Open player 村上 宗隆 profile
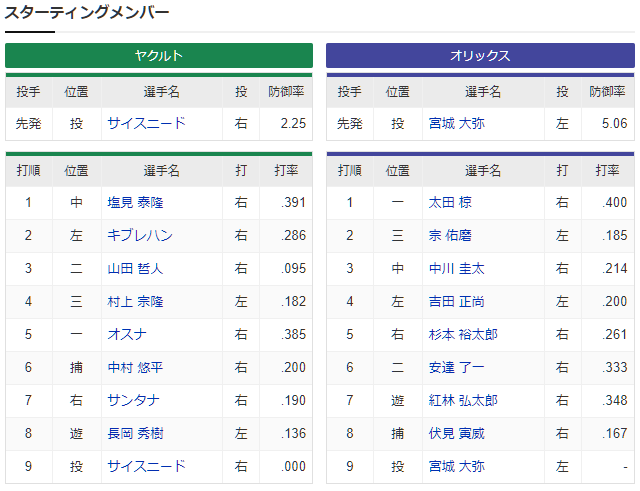The width and height of the screenshot is (640, 491). click(135, 302)
